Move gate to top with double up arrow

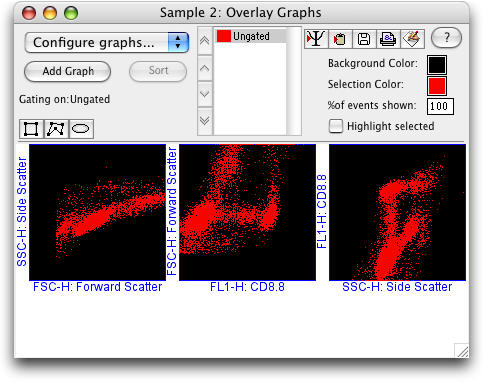click(x=205, y=41)
